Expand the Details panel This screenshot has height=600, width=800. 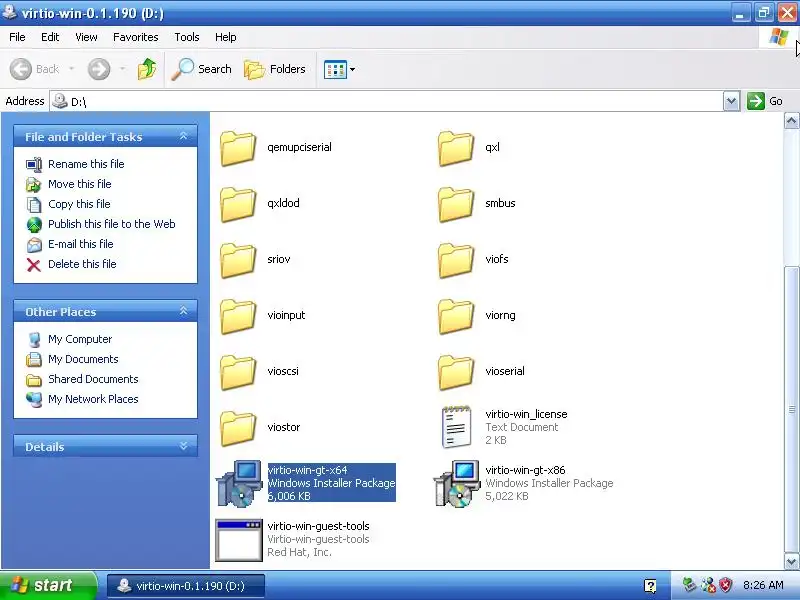[x=184, y=446]
